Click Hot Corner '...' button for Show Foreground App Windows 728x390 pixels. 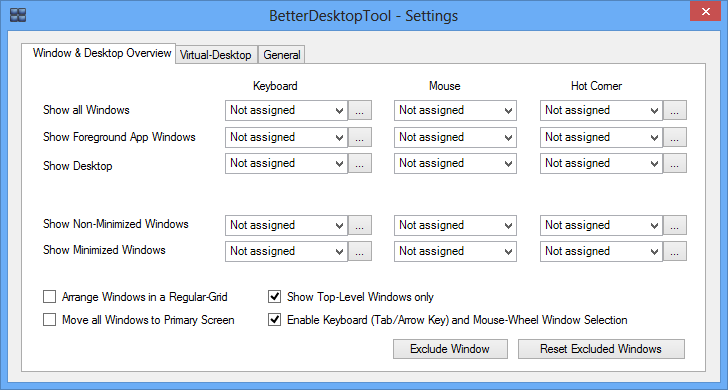[675, 137]
